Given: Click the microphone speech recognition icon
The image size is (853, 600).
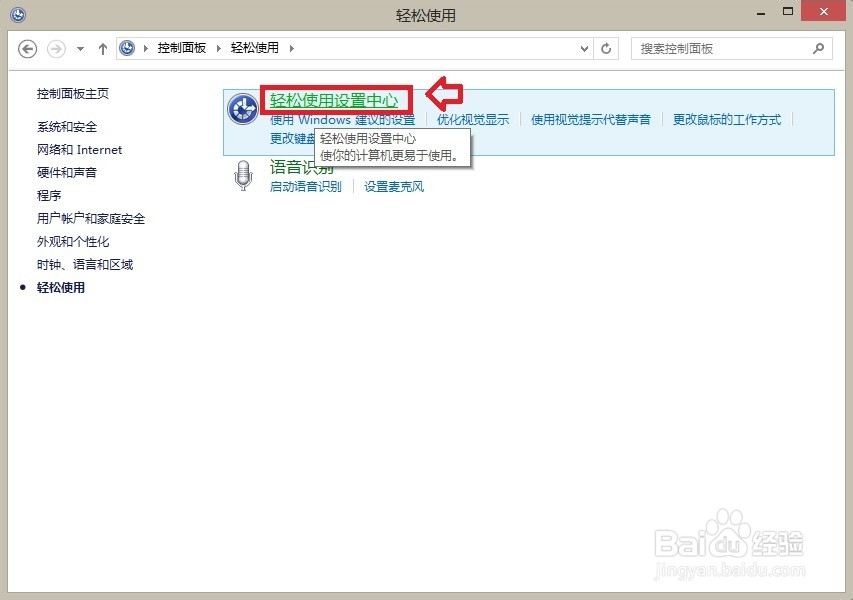Looking at the screenshot, I should point(243,176).
